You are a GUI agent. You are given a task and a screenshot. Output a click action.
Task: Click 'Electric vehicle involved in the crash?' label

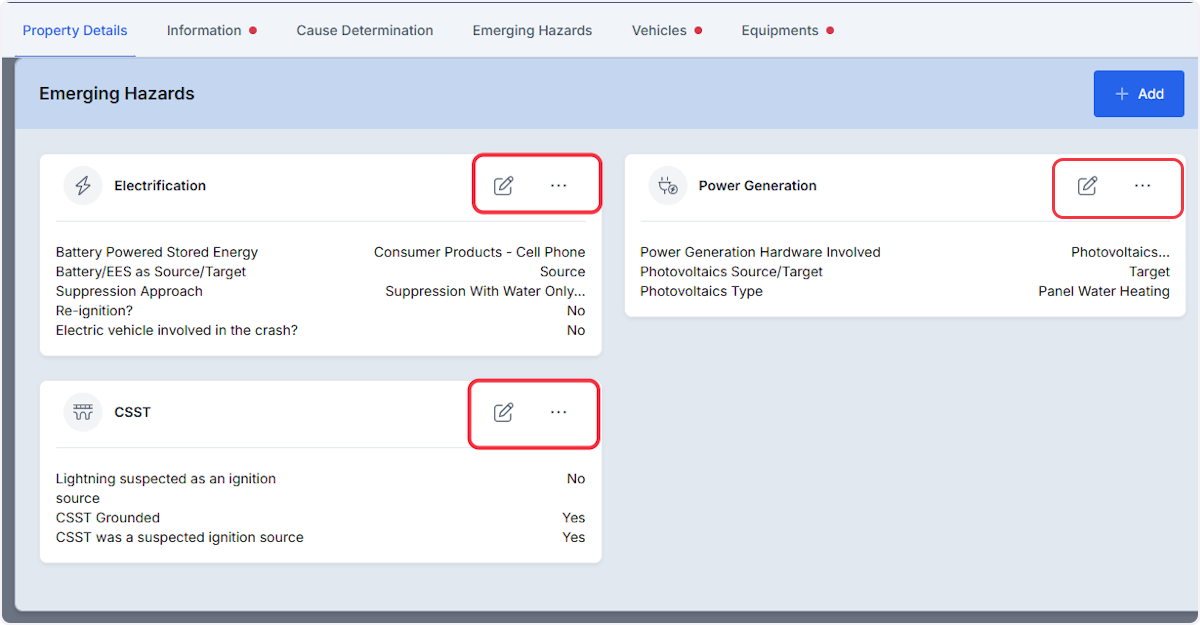pos(177,330)
